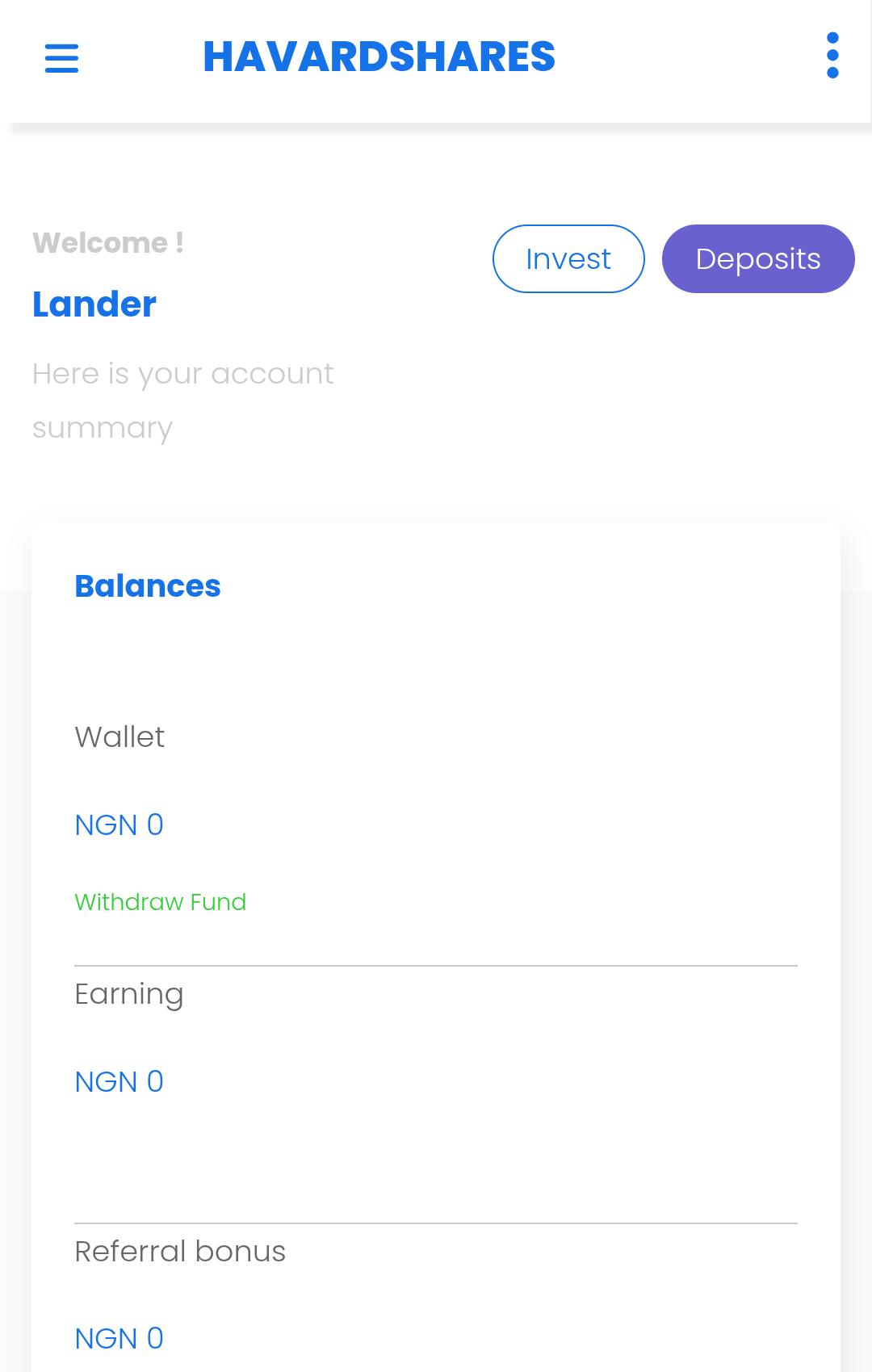Click the Referral bonus NGN 0
872x1372 pixels.
pos(119,1337)
